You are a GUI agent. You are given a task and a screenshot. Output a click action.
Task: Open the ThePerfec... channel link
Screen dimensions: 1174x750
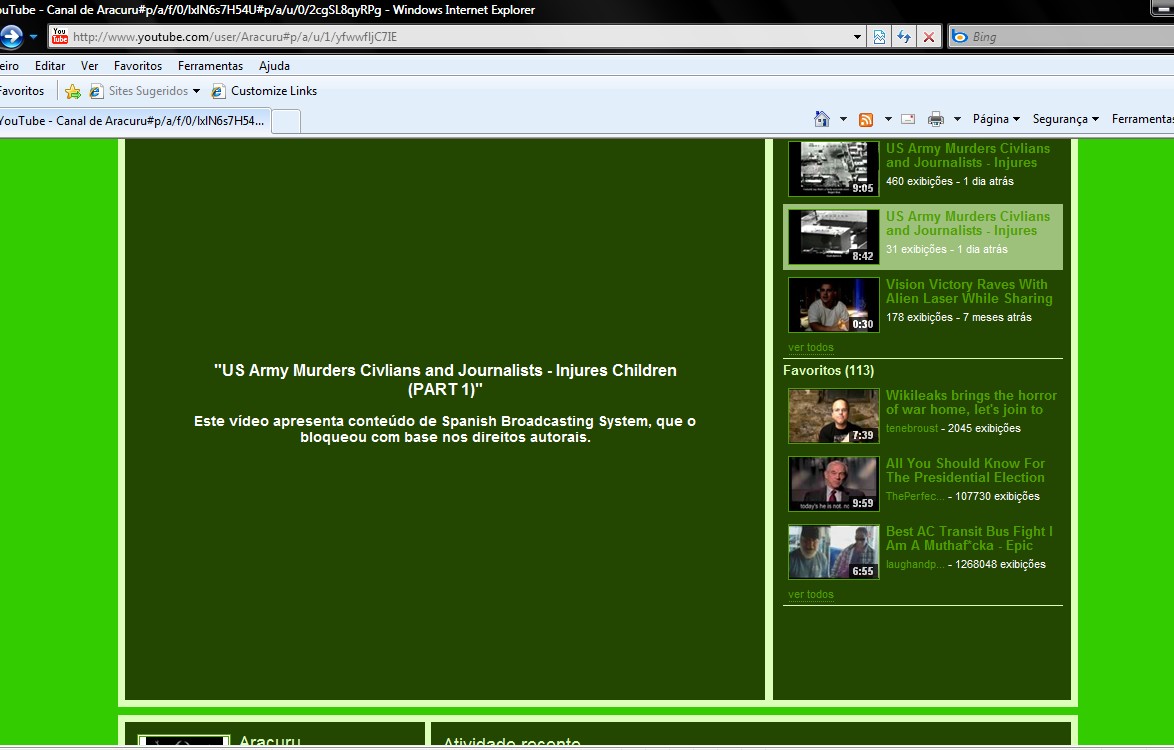coord(915,496)
